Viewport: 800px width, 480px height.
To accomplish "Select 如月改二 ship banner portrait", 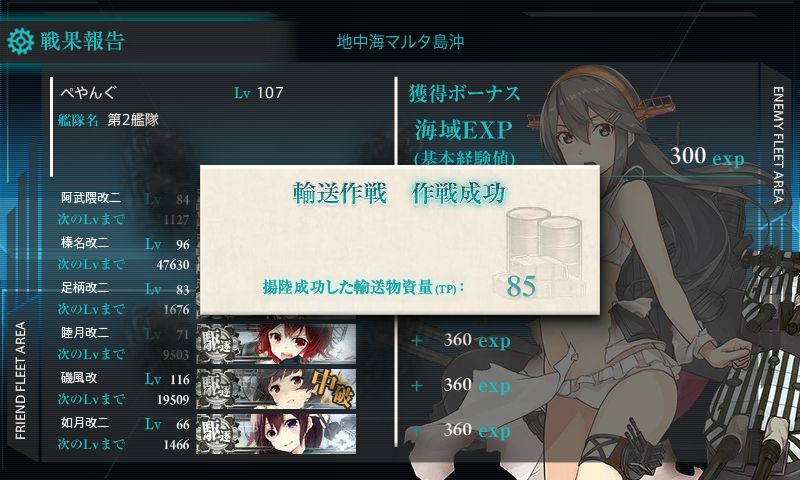I will pyautogui.click(x=276, y=434).
